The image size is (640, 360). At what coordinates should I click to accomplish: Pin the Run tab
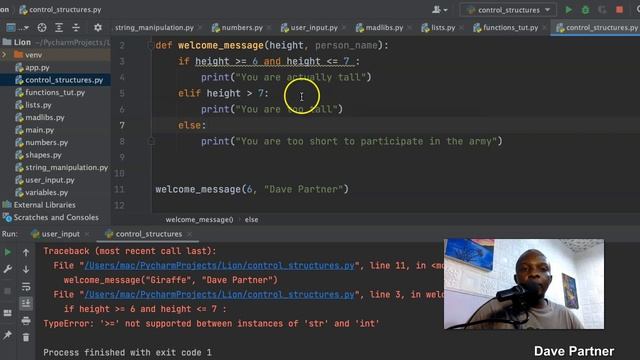click(7, 336)
